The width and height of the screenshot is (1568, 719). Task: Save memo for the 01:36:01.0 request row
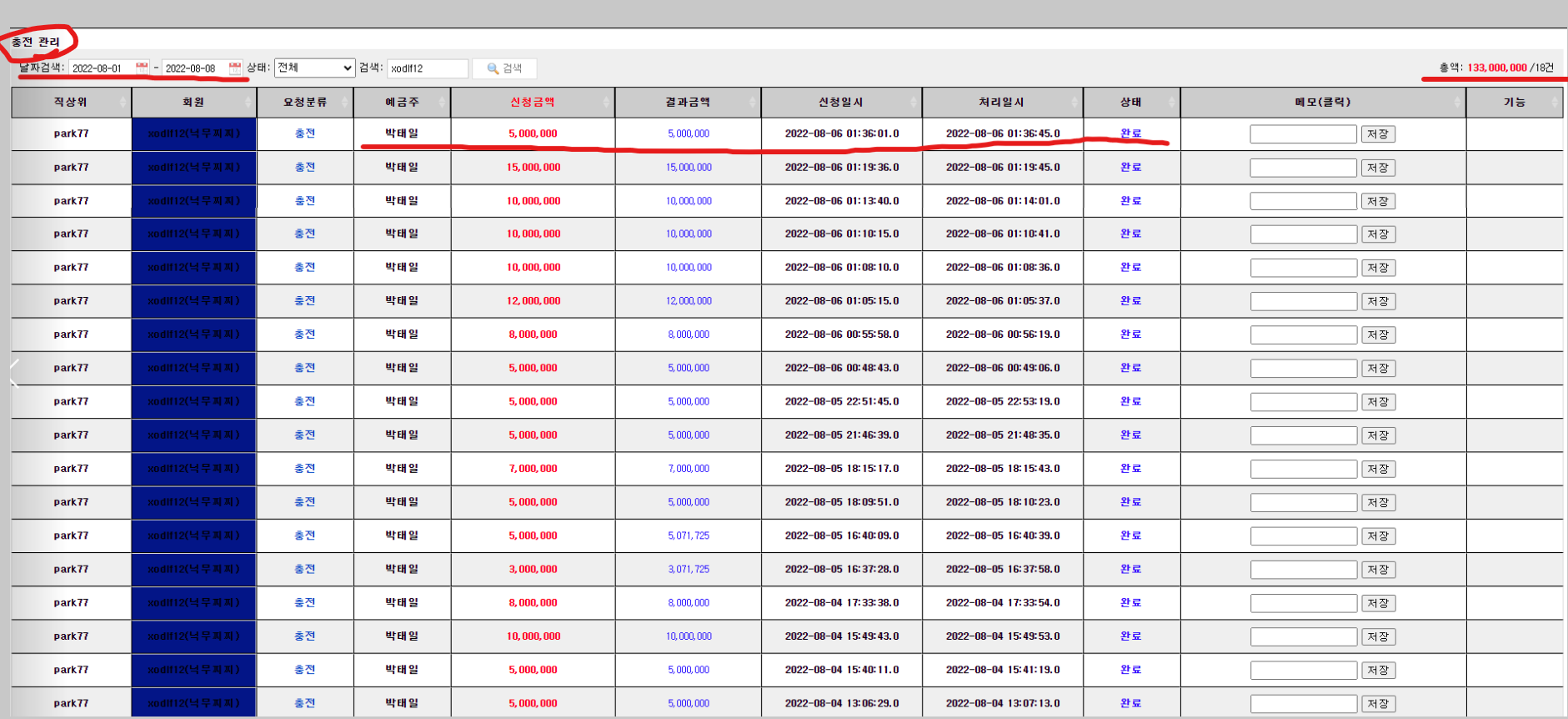[x=1378, y=134]
